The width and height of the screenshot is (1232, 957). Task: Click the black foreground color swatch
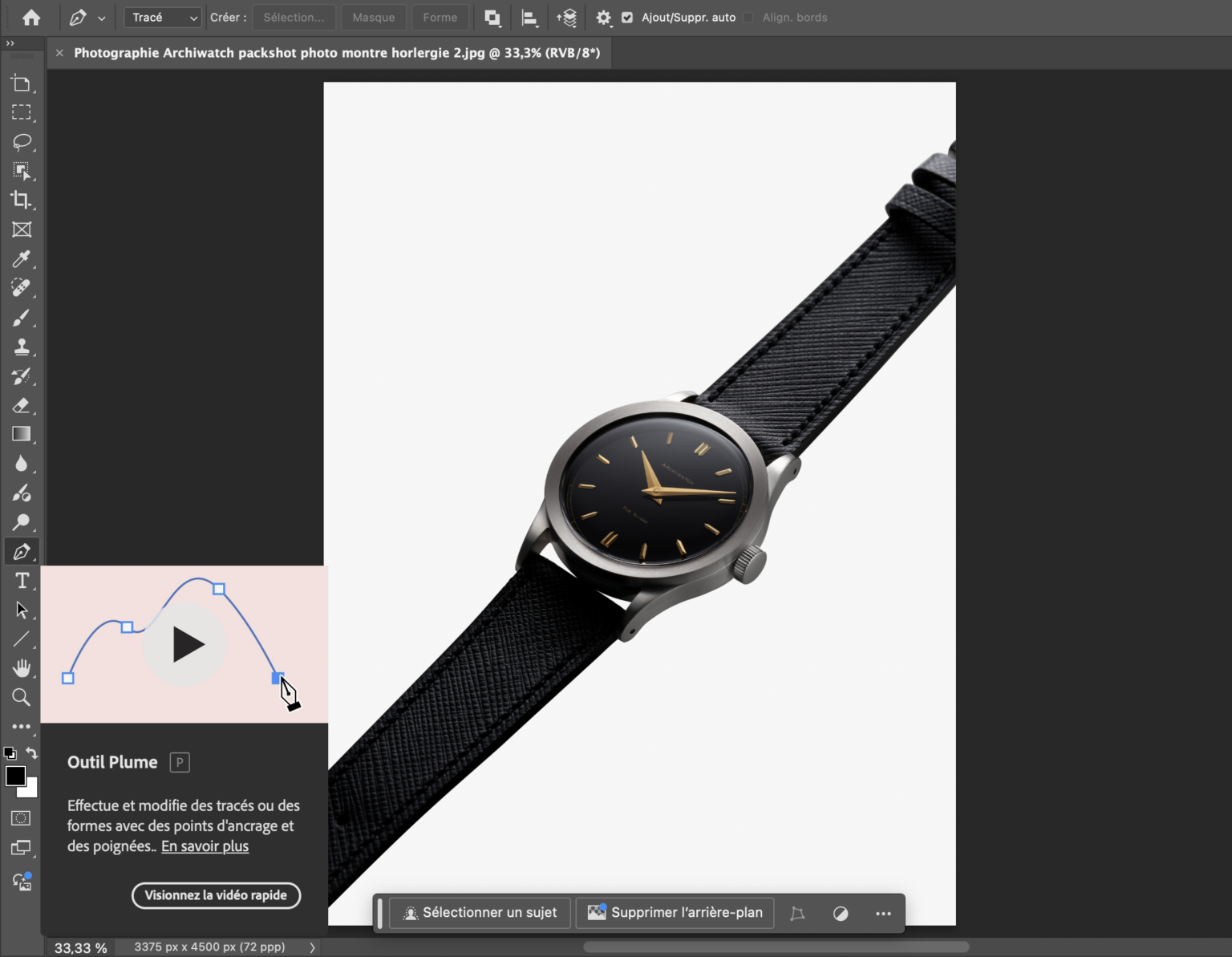tap(15, 776)
